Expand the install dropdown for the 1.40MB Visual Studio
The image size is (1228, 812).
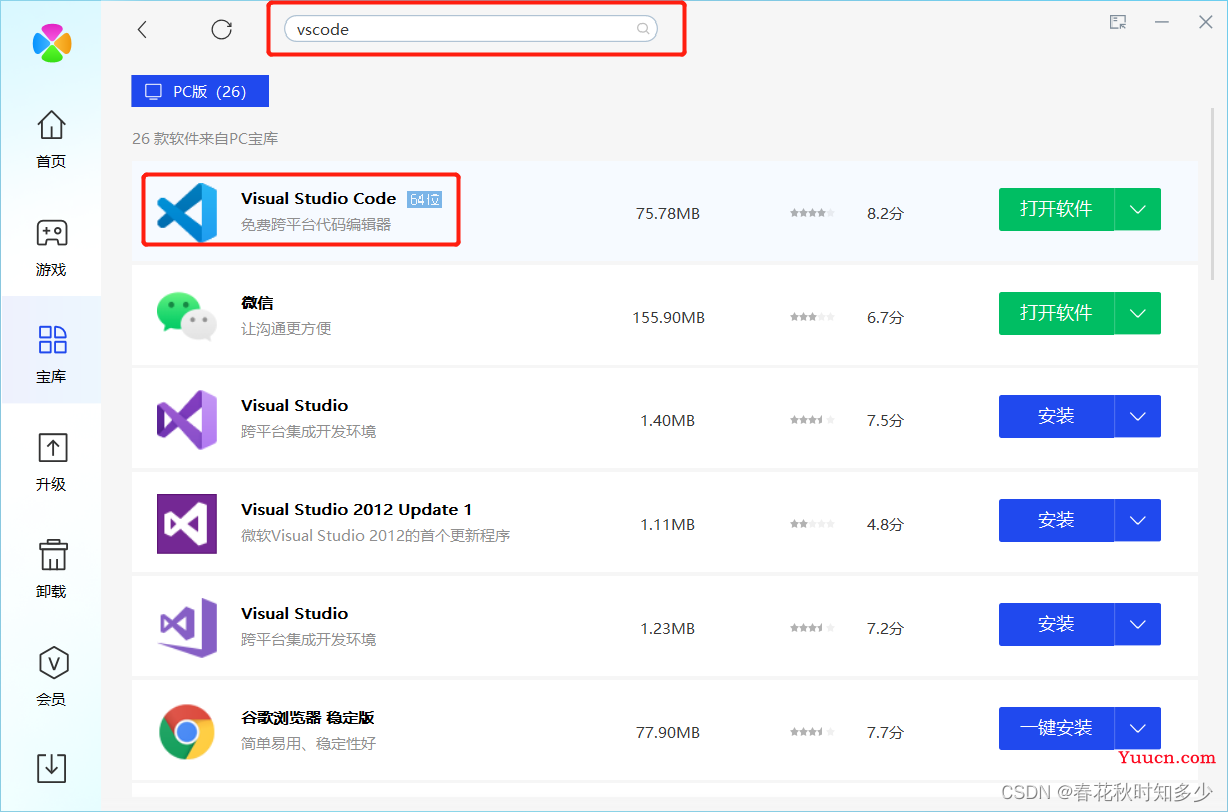[x=1138, y=416]
